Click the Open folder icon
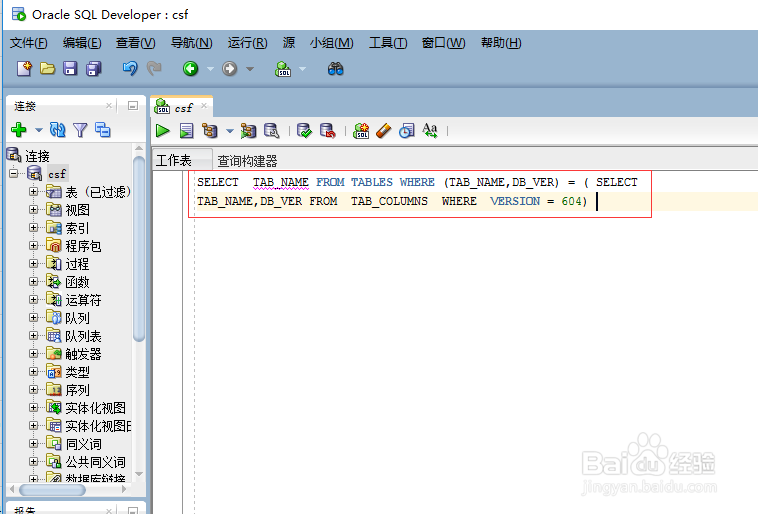Image resolution: width=758 pixels, height=514 pixels. pos(47,69)
